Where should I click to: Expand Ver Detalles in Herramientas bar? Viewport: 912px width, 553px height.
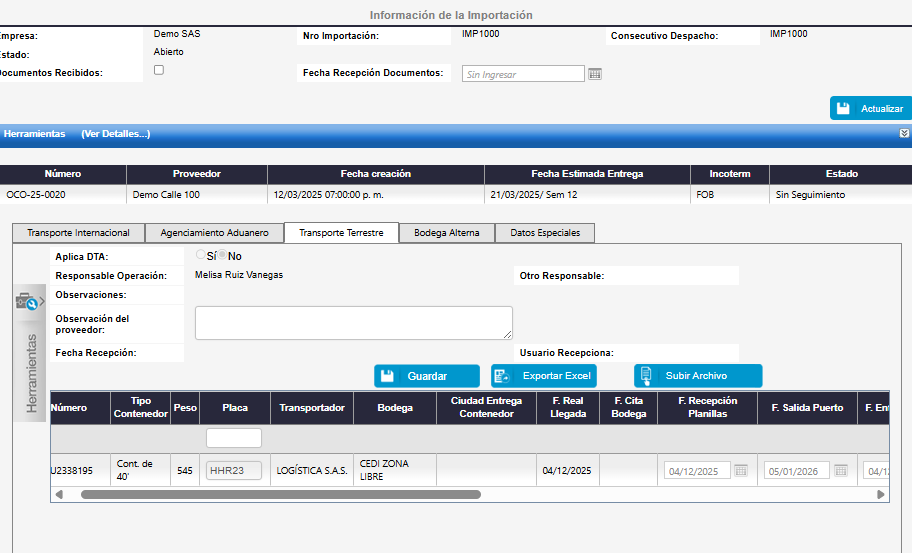116,133
